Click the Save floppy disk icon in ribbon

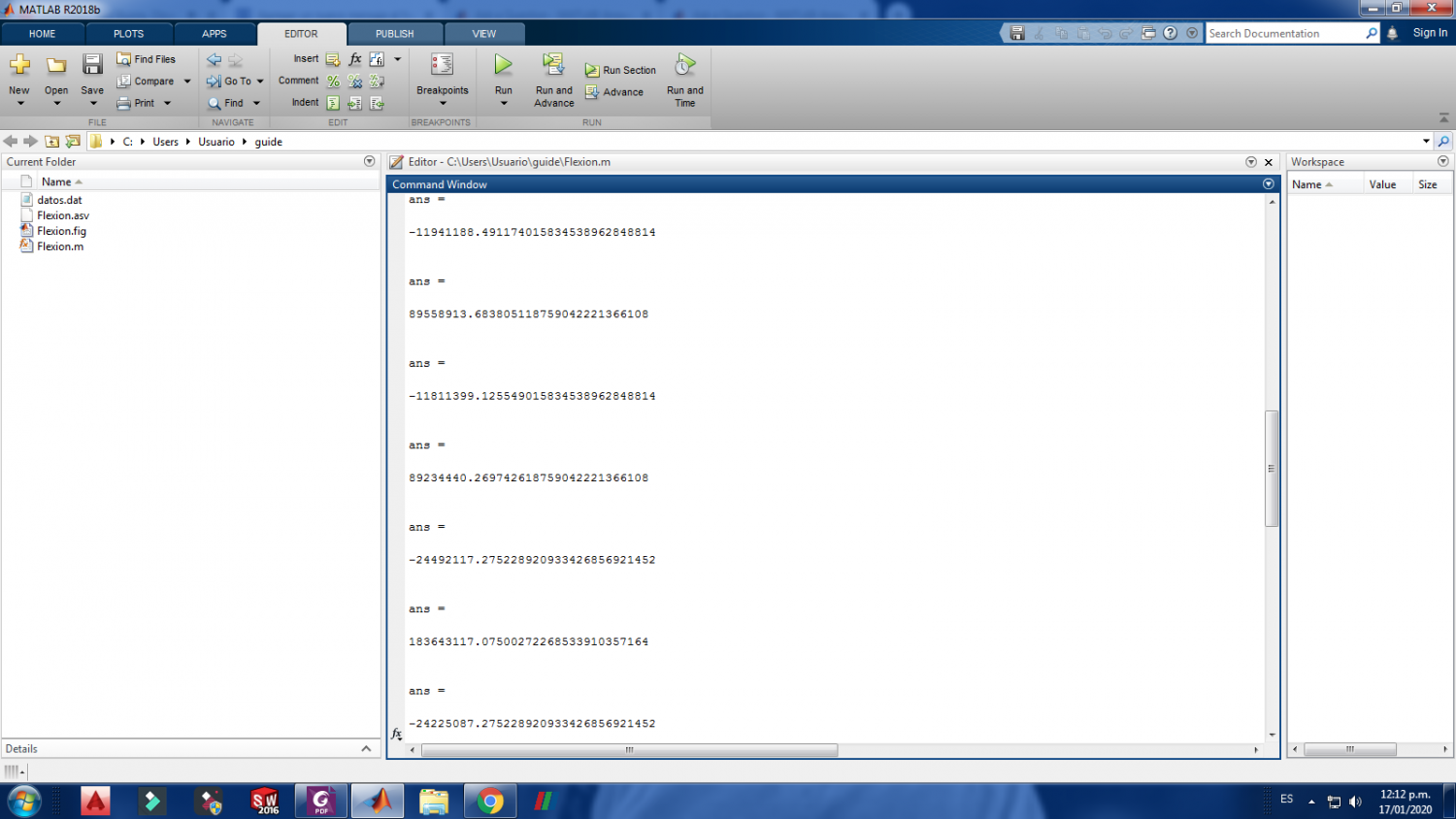pyautogui.click(x=92, y=65)
